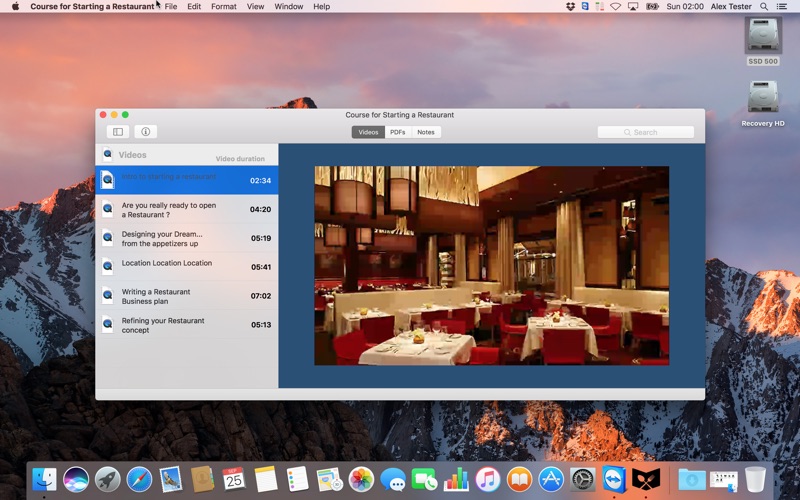Open the Window menu
Image resolution: width=800 pixels, height=500 pixels.
(289, 7)
